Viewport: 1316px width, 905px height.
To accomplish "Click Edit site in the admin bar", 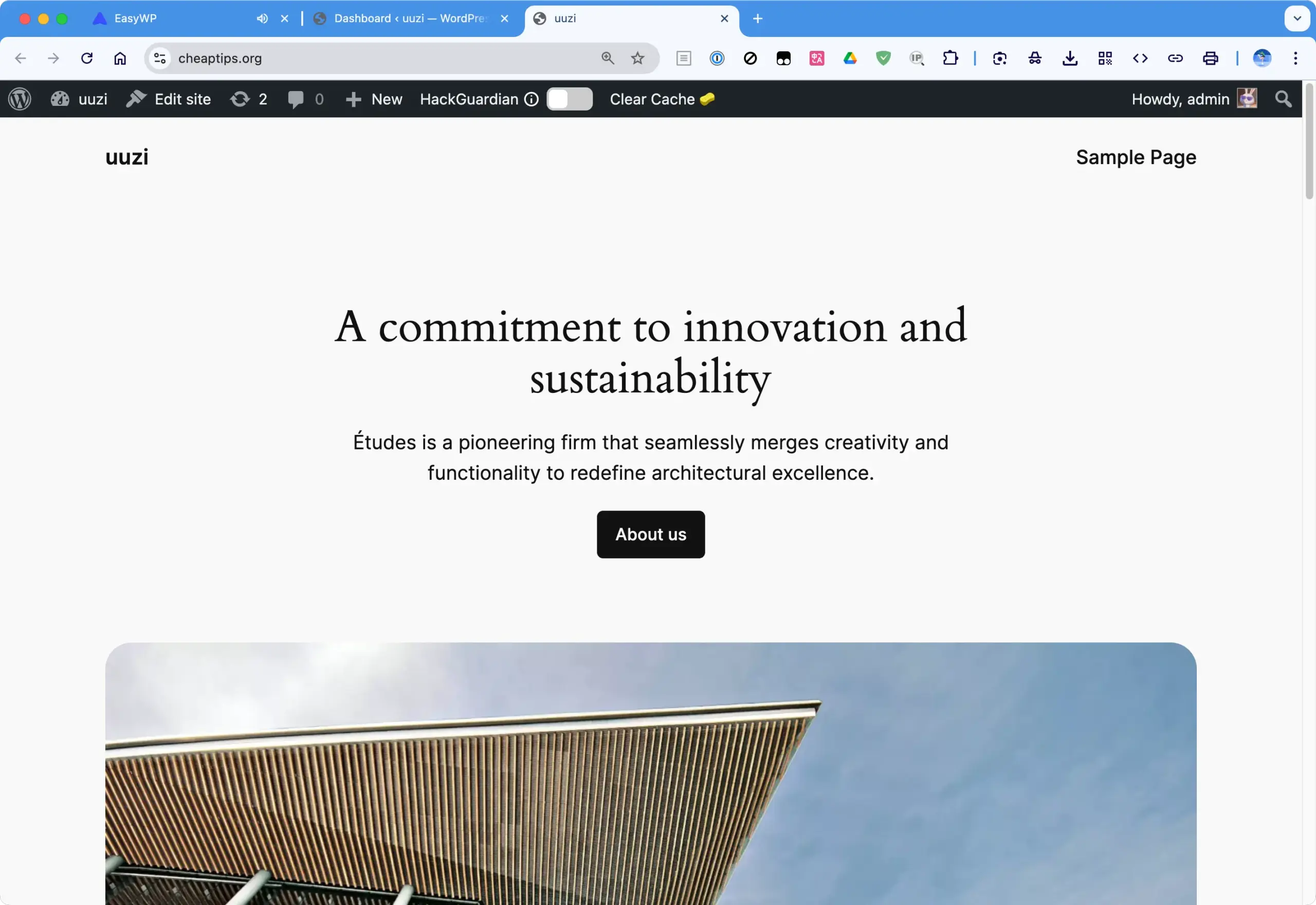I will [x=168, y=99].
